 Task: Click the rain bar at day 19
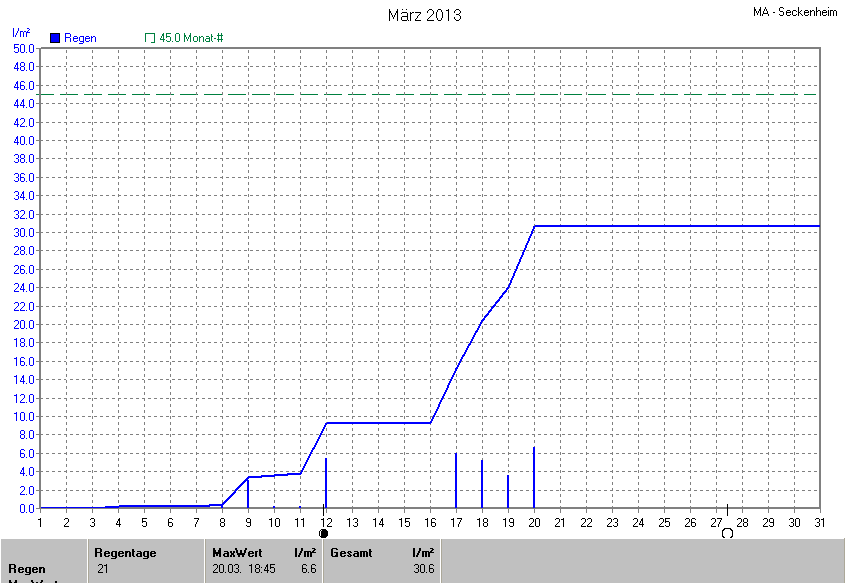pyautogui.click(x=508, y=492)
